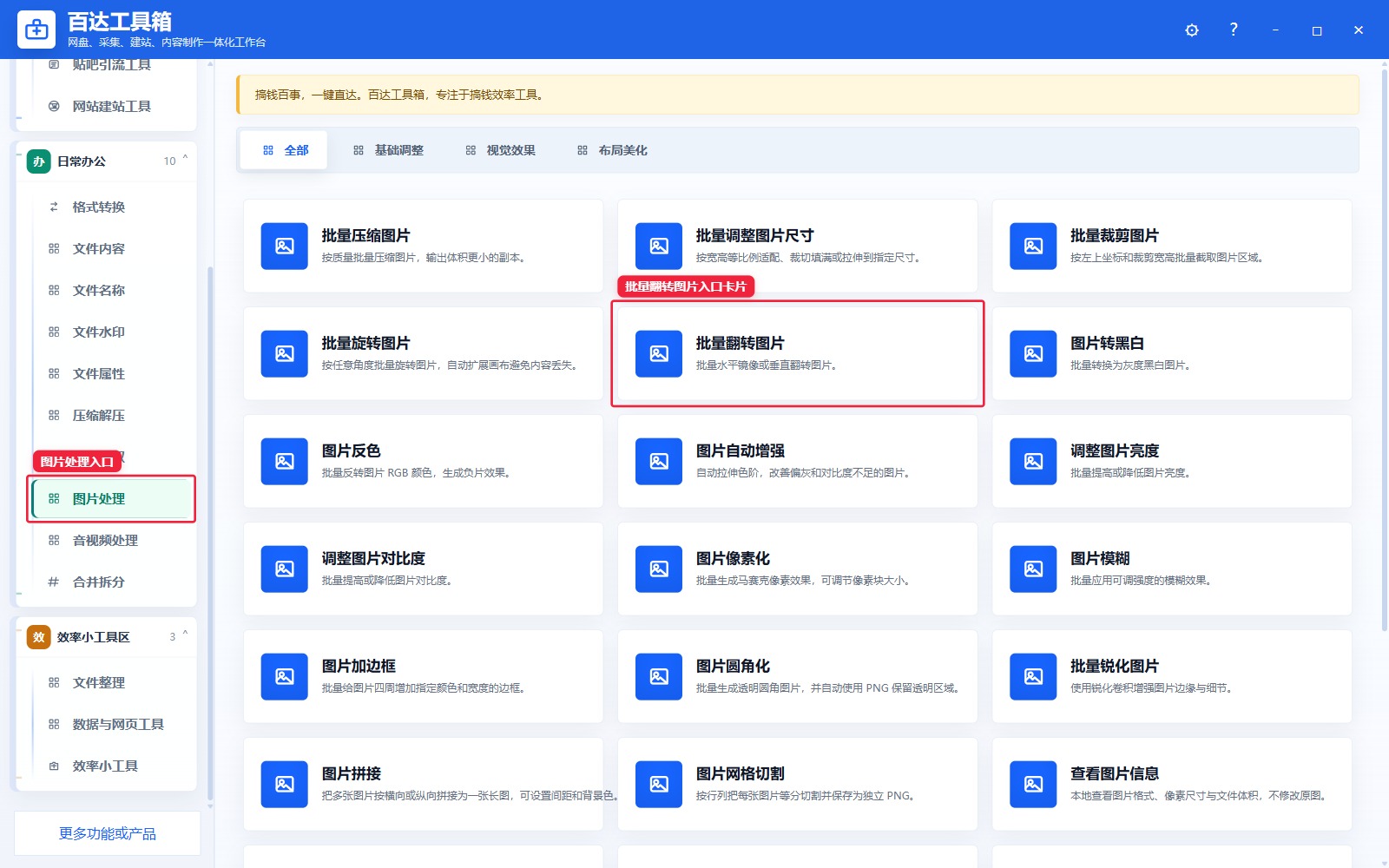Screen dimensions: 1389x868
Task: Open 文件水印 in the sidebar
Action: (113, 332)
